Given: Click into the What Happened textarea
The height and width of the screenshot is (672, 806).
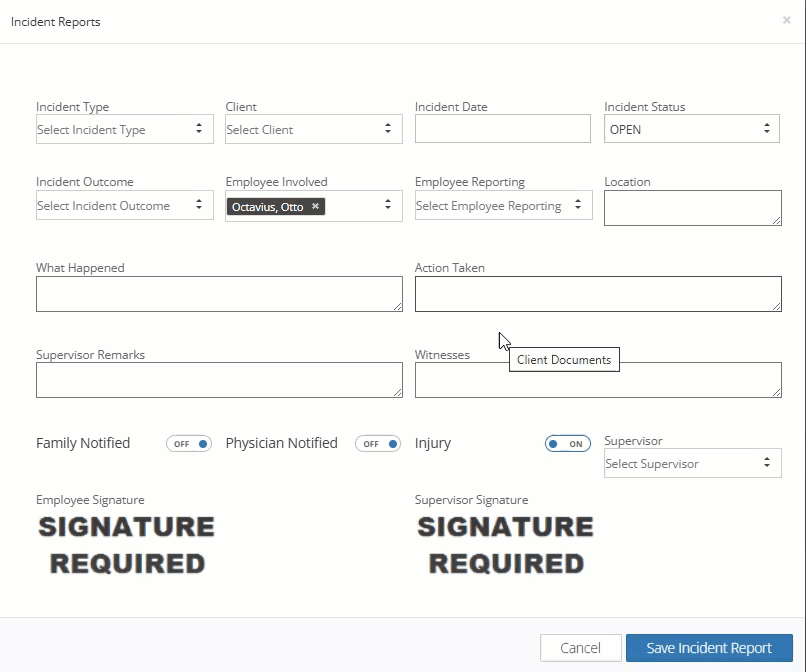Looking at the screenshot, I should (219, 294).
